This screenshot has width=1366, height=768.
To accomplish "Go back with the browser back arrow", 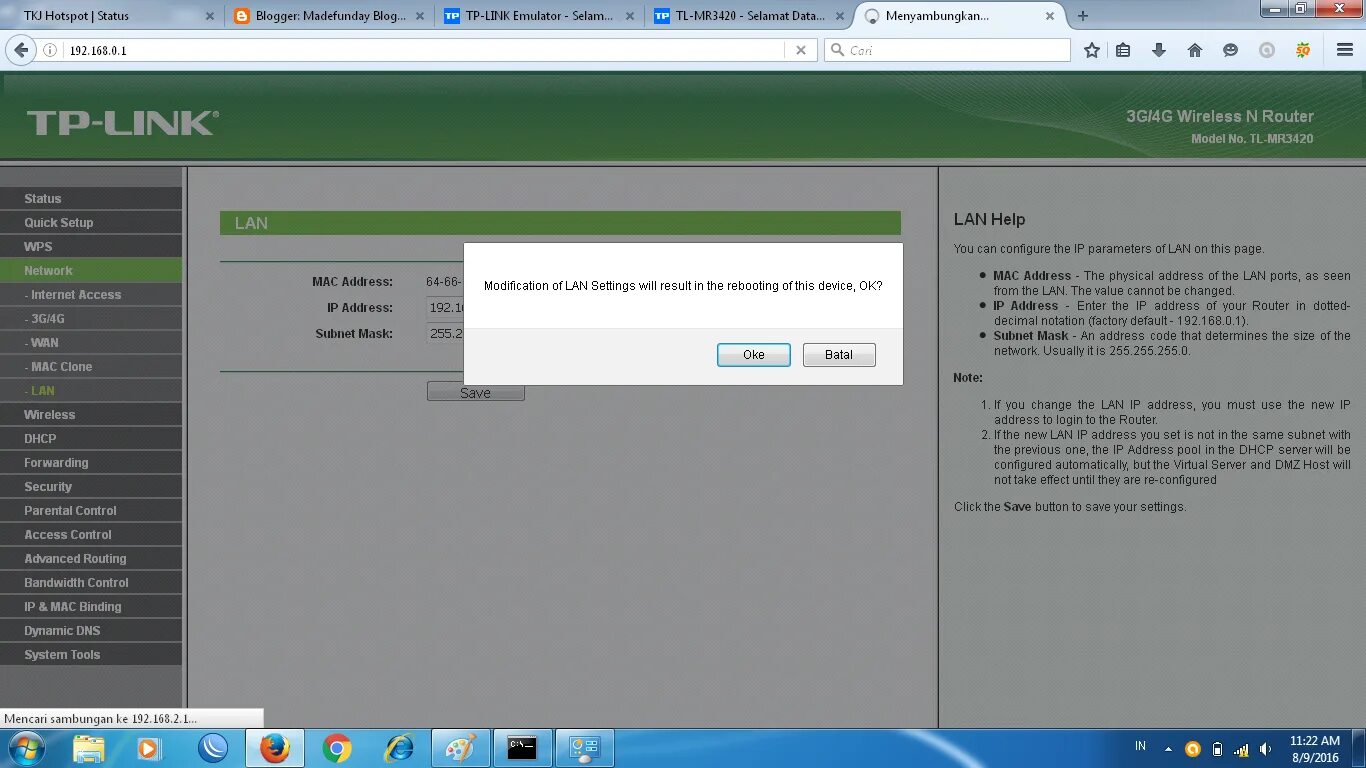I will 21,50.
